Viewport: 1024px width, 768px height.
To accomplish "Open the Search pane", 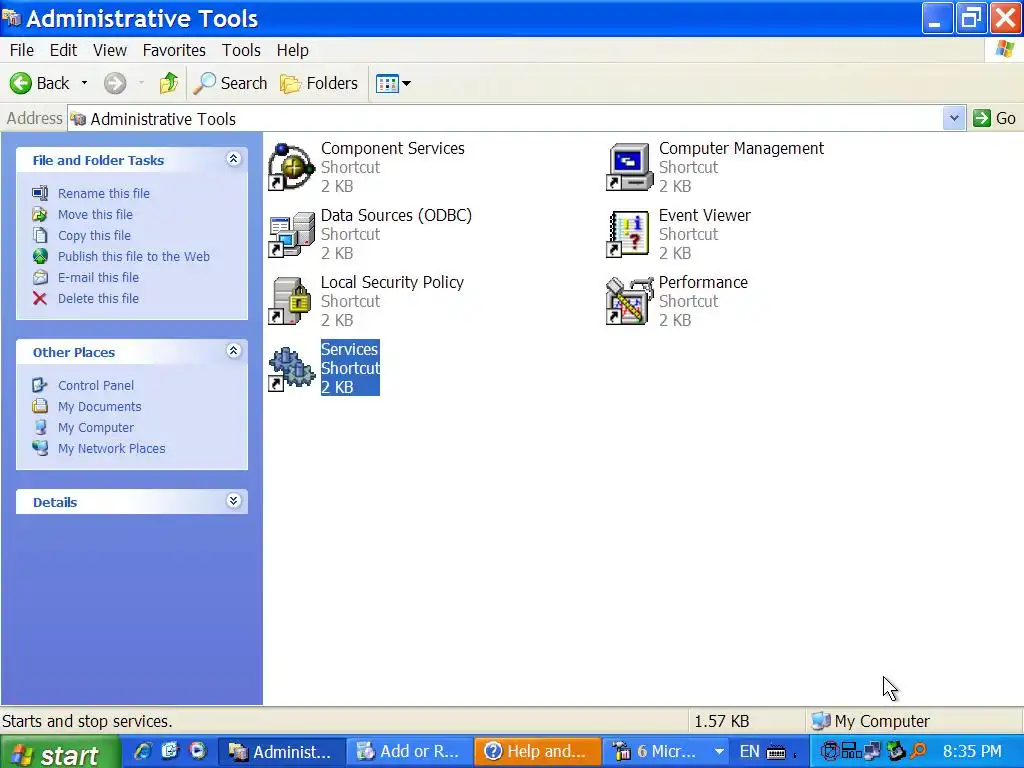I will tap(231, 83).
